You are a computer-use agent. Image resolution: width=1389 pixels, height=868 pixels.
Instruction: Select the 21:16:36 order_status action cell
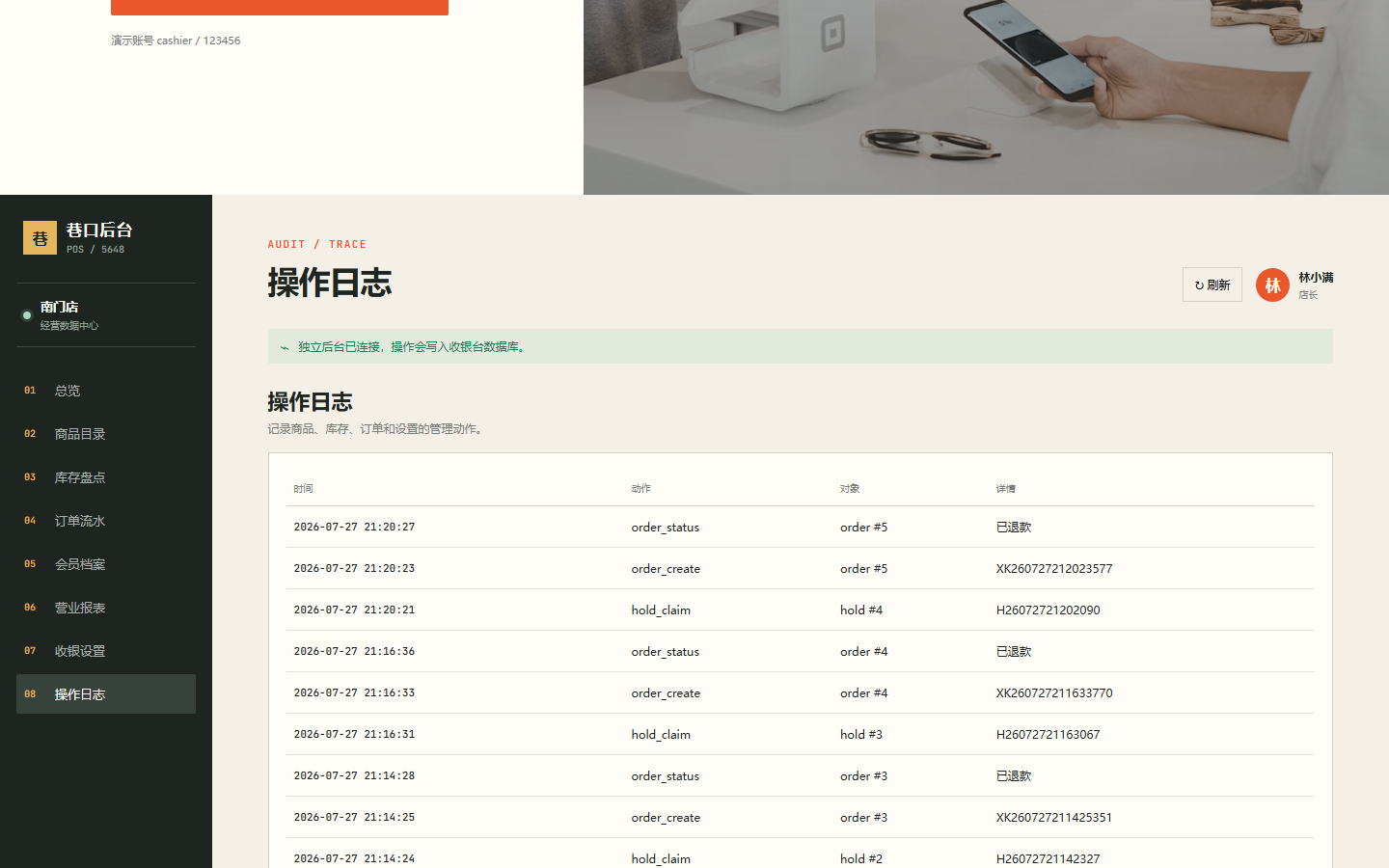[666, 652]
